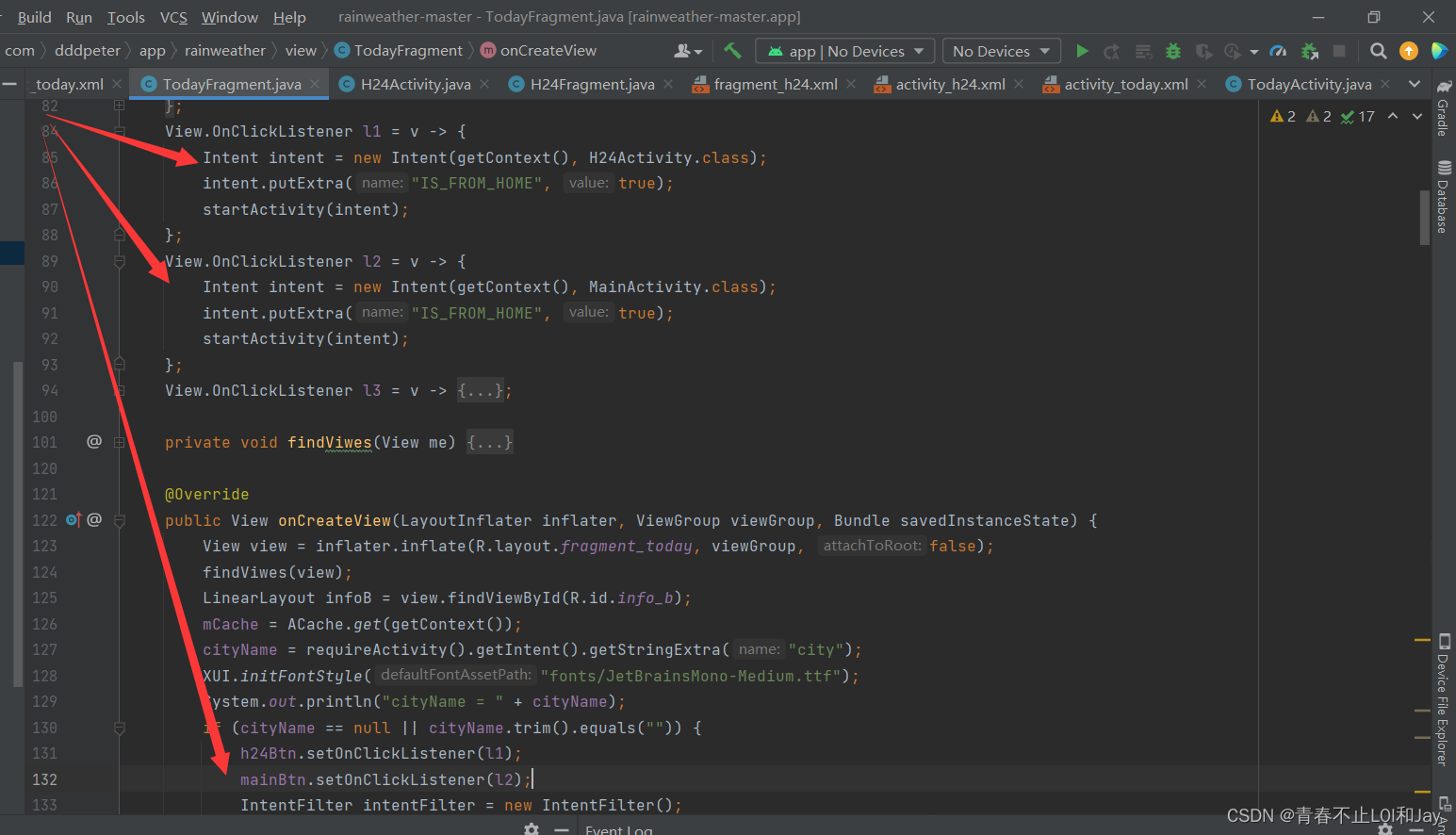The width and height of the screenshot is (1456, 835).
Task: Click the @ gutter icon on line 101
Action: pos(94,441)
